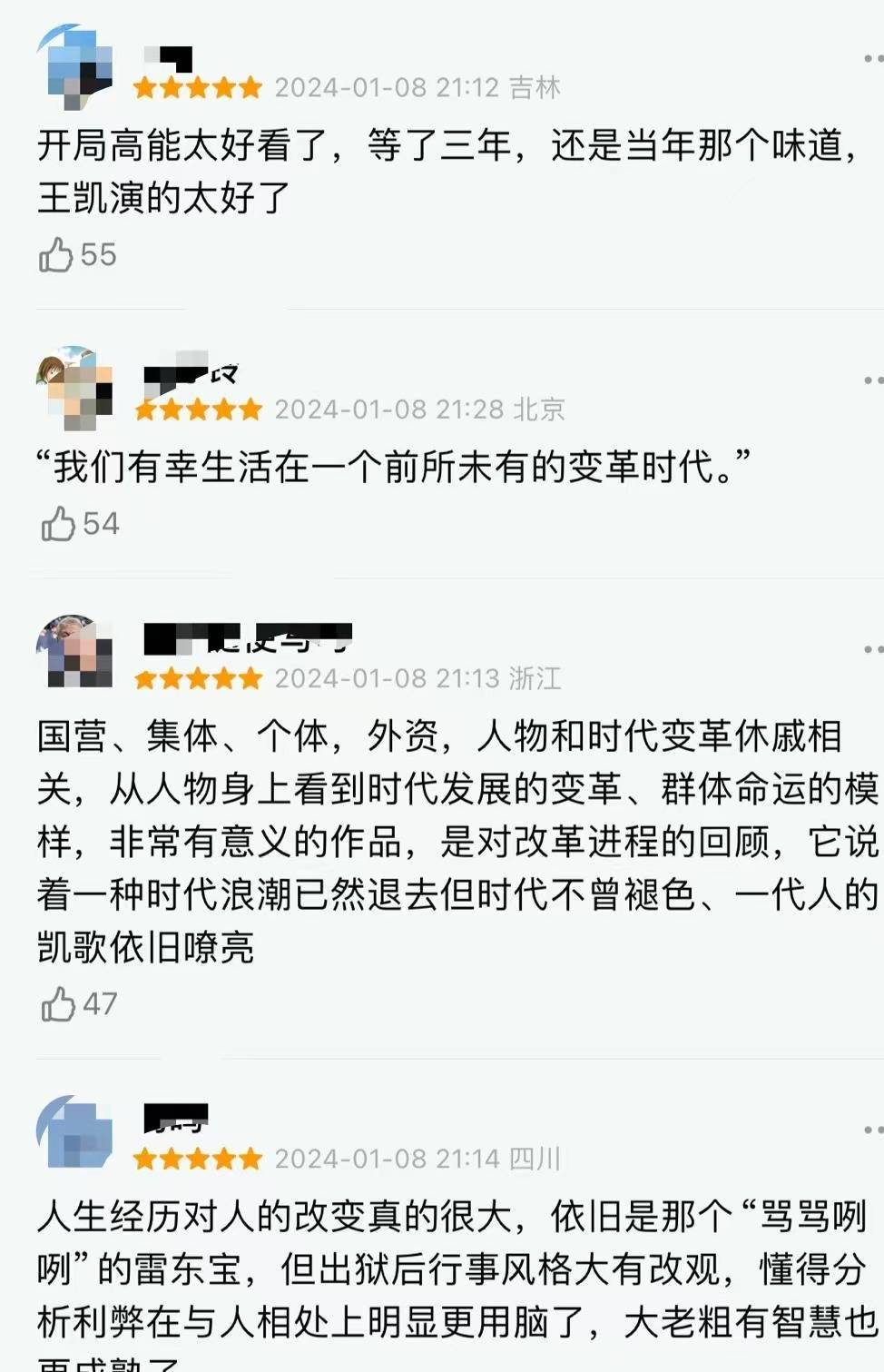Image resolution: width=884 pixels, height=1372 pixels.
Task: Open more options for the Jilin review
Action: coord(872,57)
